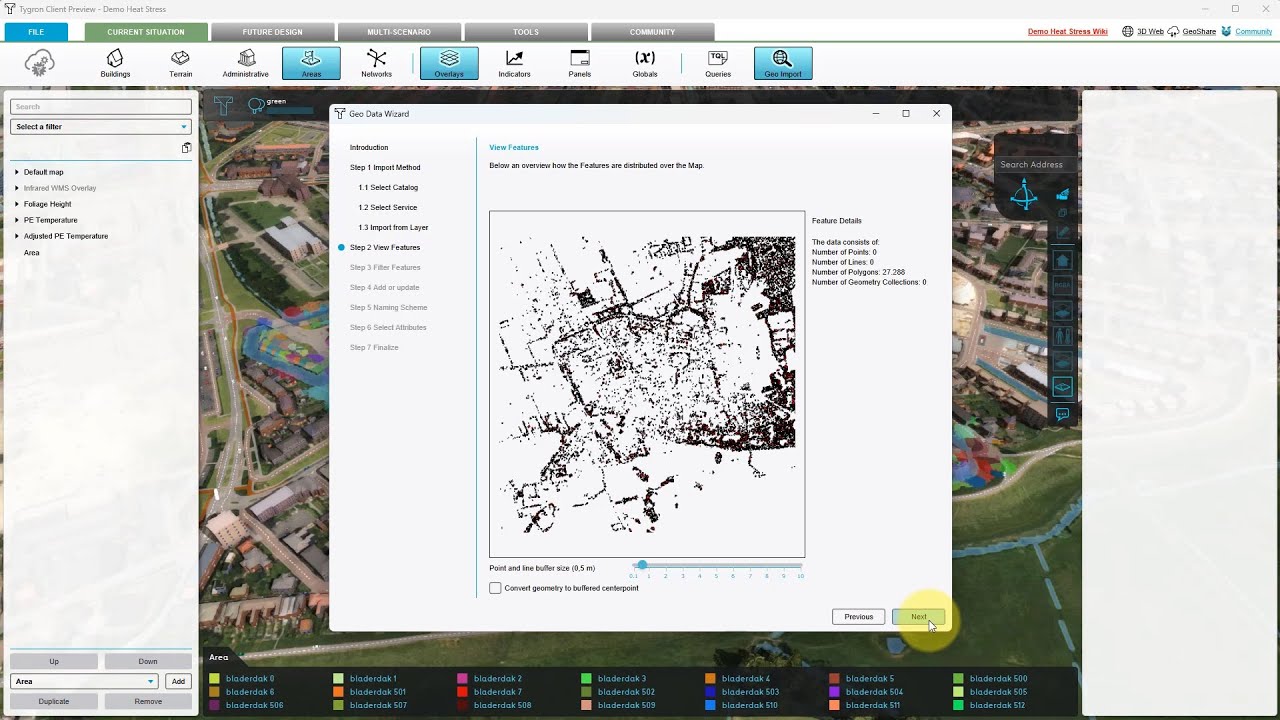Open the chat bubble icon in map toolbar

point(1062,413)
